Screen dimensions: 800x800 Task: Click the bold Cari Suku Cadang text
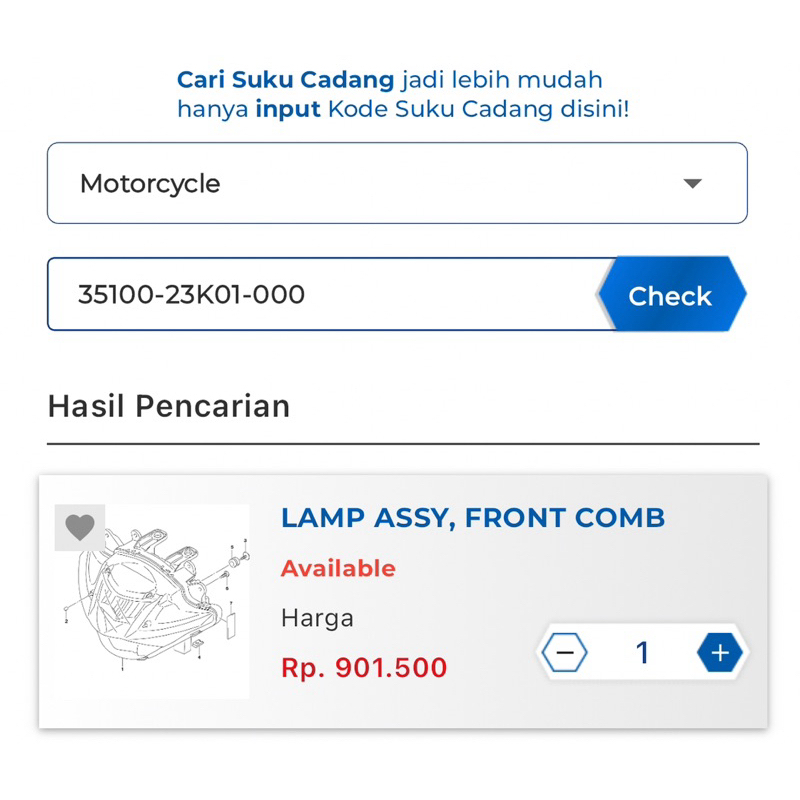pos(286,80)
